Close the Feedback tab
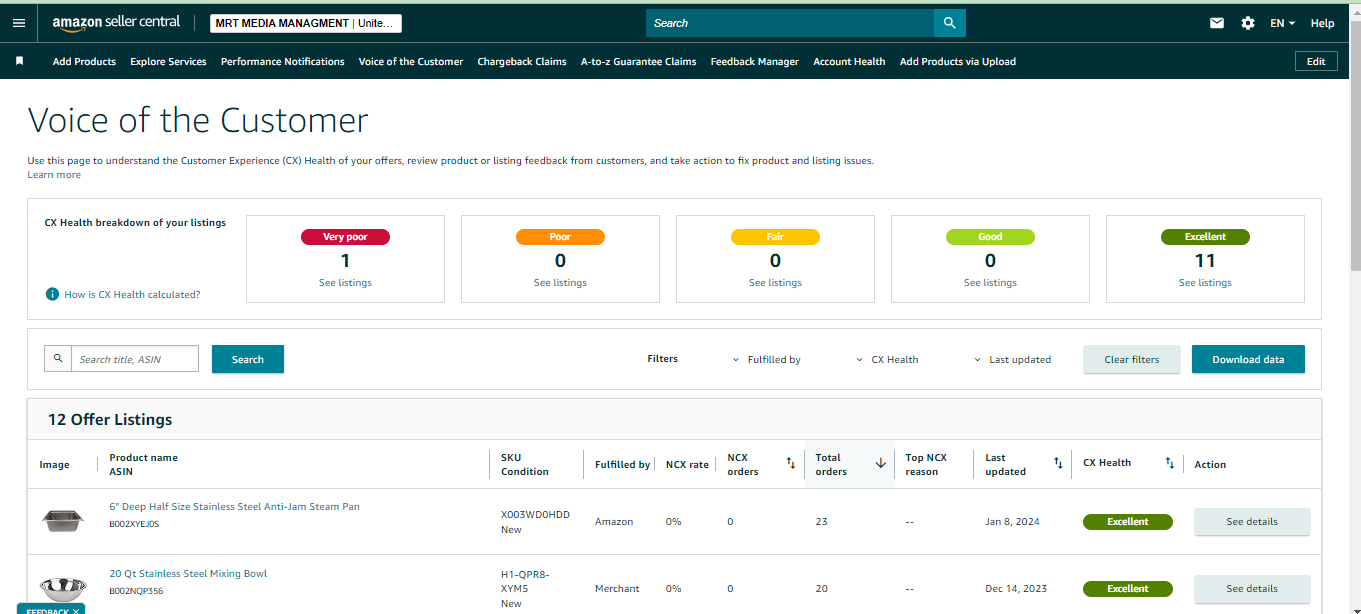The height and width of the screenshot is (614, 1361). (x=76, y=611)
